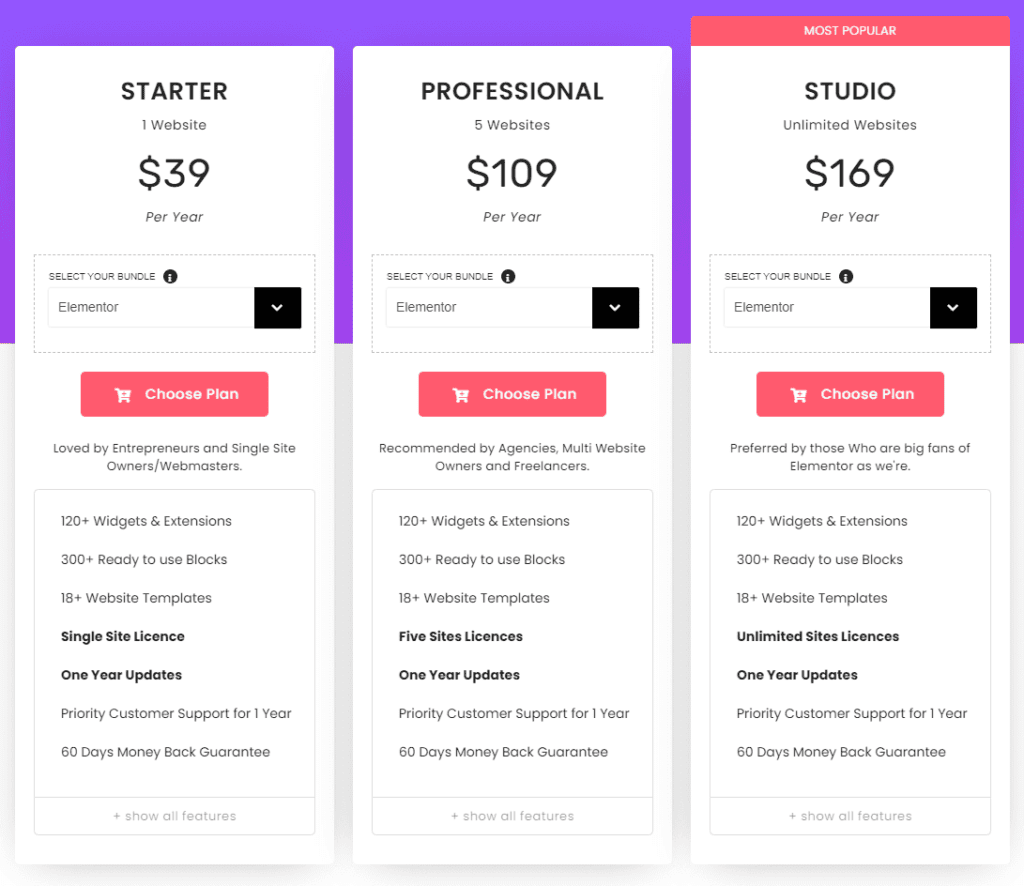This screenshot has width=1024, height=886.
Task: Show all features for the Professional plan
Action: 512,816
